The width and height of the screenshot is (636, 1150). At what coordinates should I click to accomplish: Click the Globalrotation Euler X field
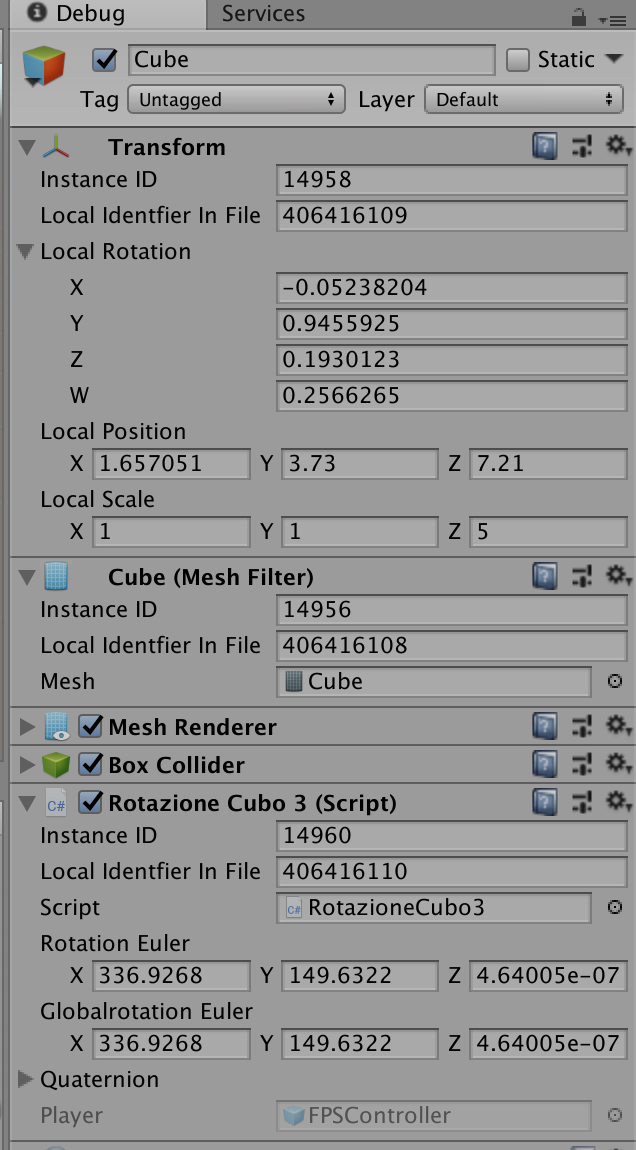[172, 1043]
